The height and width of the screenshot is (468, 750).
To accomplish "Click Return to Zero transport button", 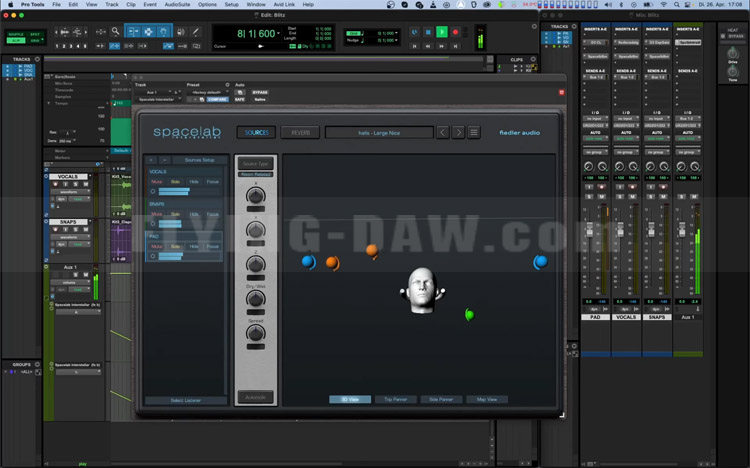I will point(415,46).
